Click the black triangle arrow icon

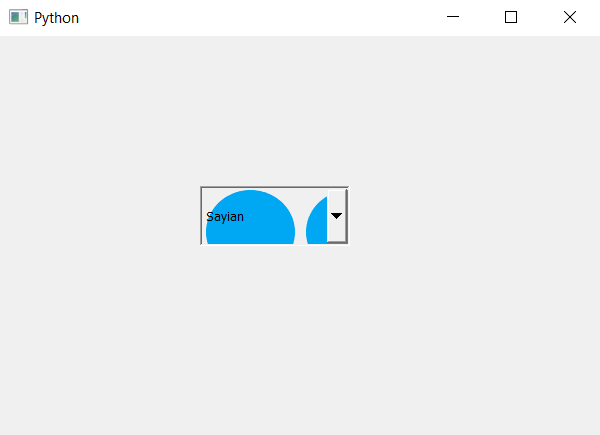pos(336,216)
